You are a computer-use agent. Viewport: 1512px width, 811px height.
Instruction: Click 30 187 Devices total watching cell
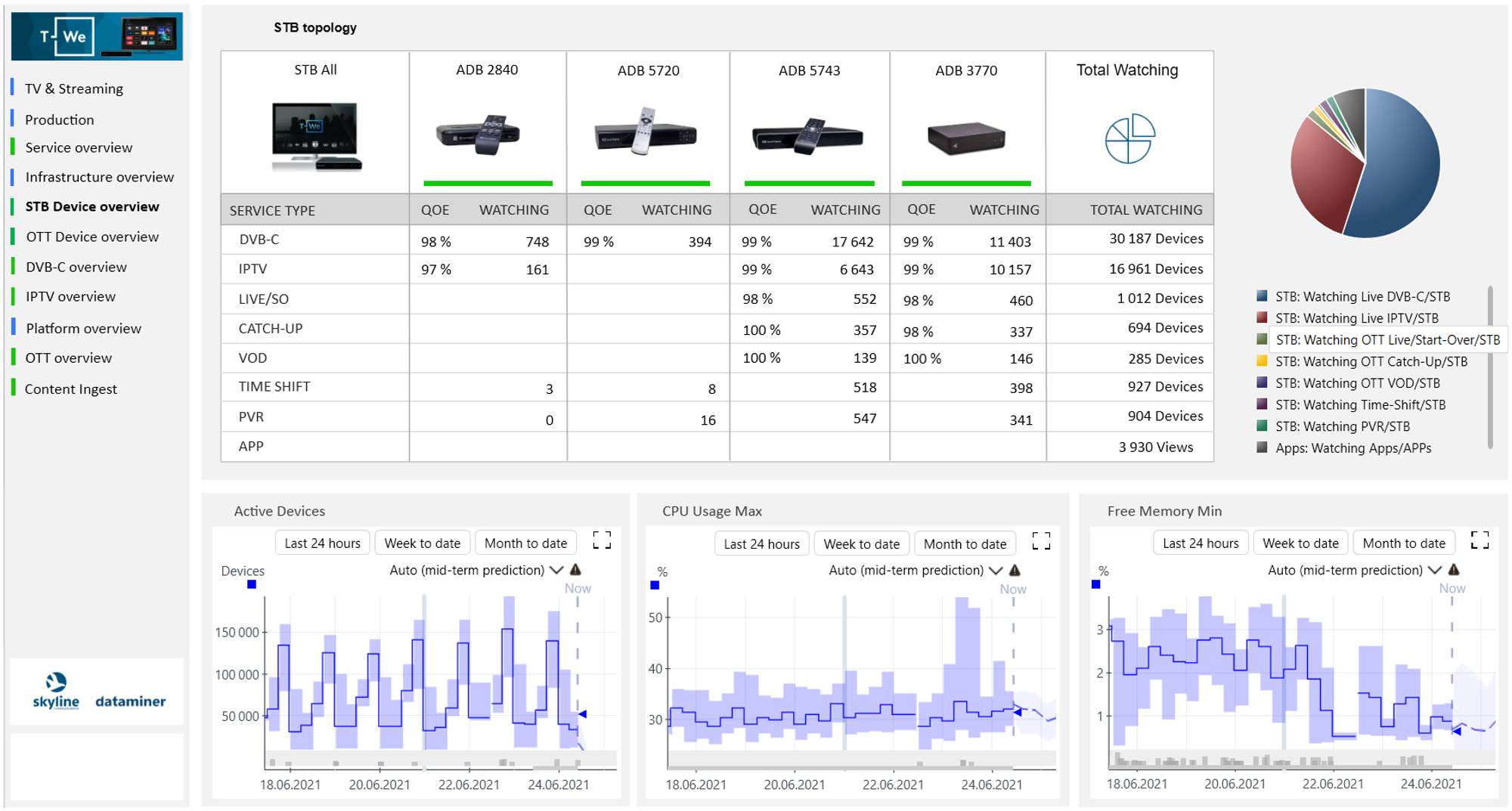coord(1156,239)
